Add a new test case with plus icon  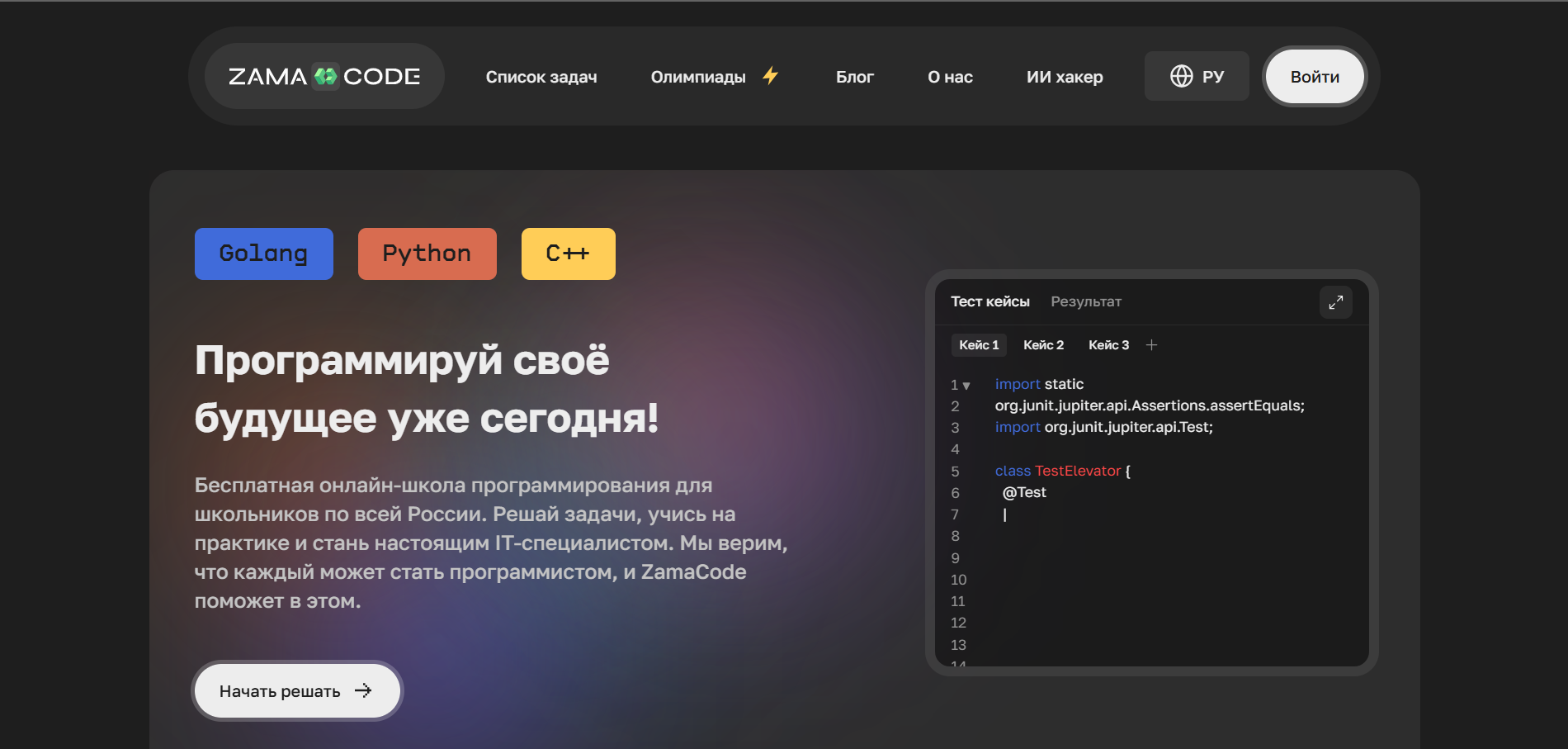click(x=1151, y=345)
